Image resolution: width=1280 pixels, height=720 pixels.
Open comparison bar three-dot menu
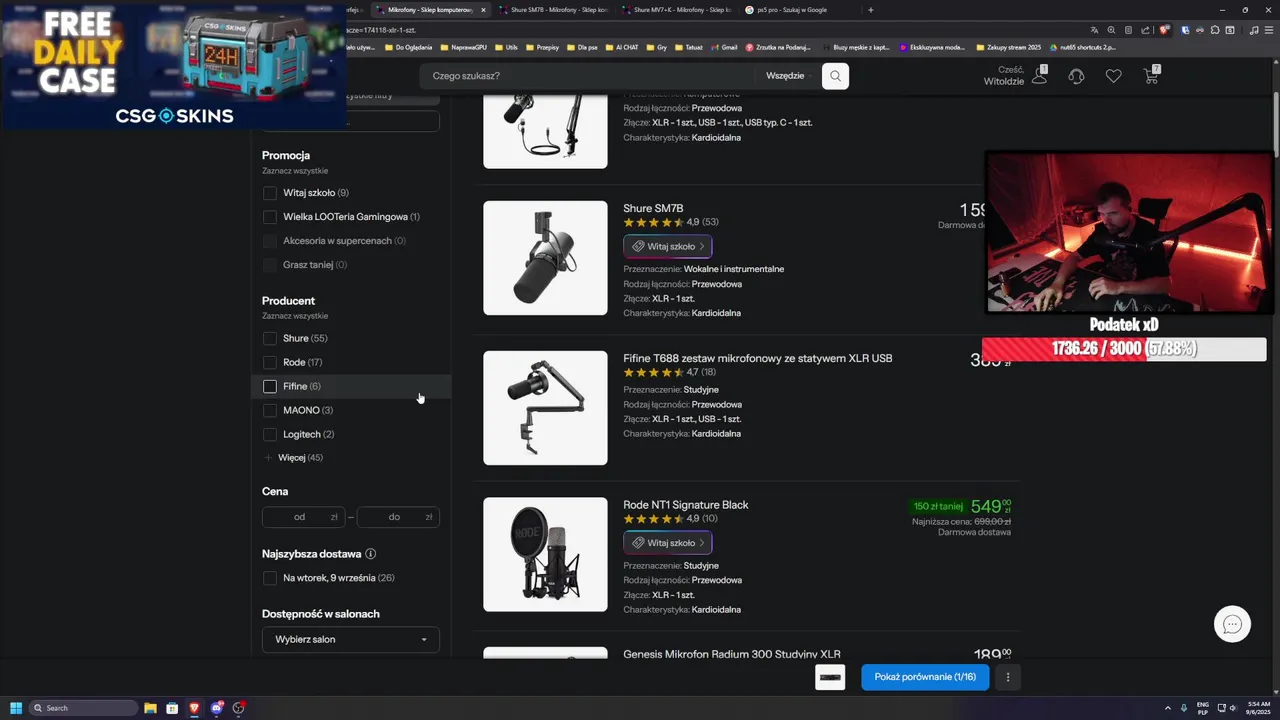(x=1008, y=677)
